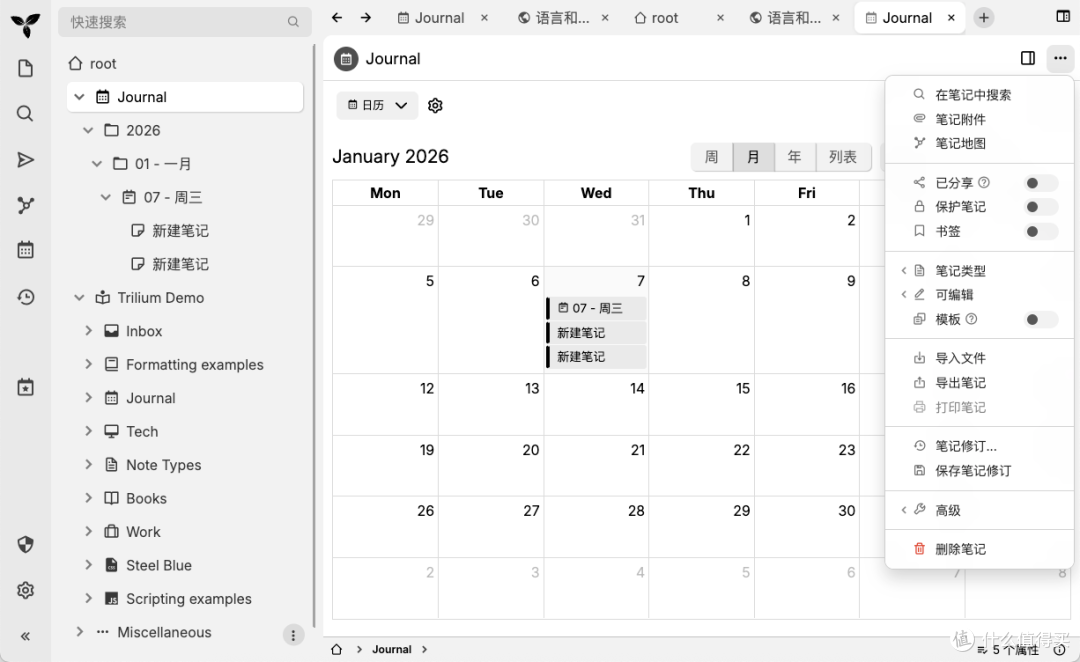
Task: Open the note map launcher icon
Action: (x=25, y=205)
